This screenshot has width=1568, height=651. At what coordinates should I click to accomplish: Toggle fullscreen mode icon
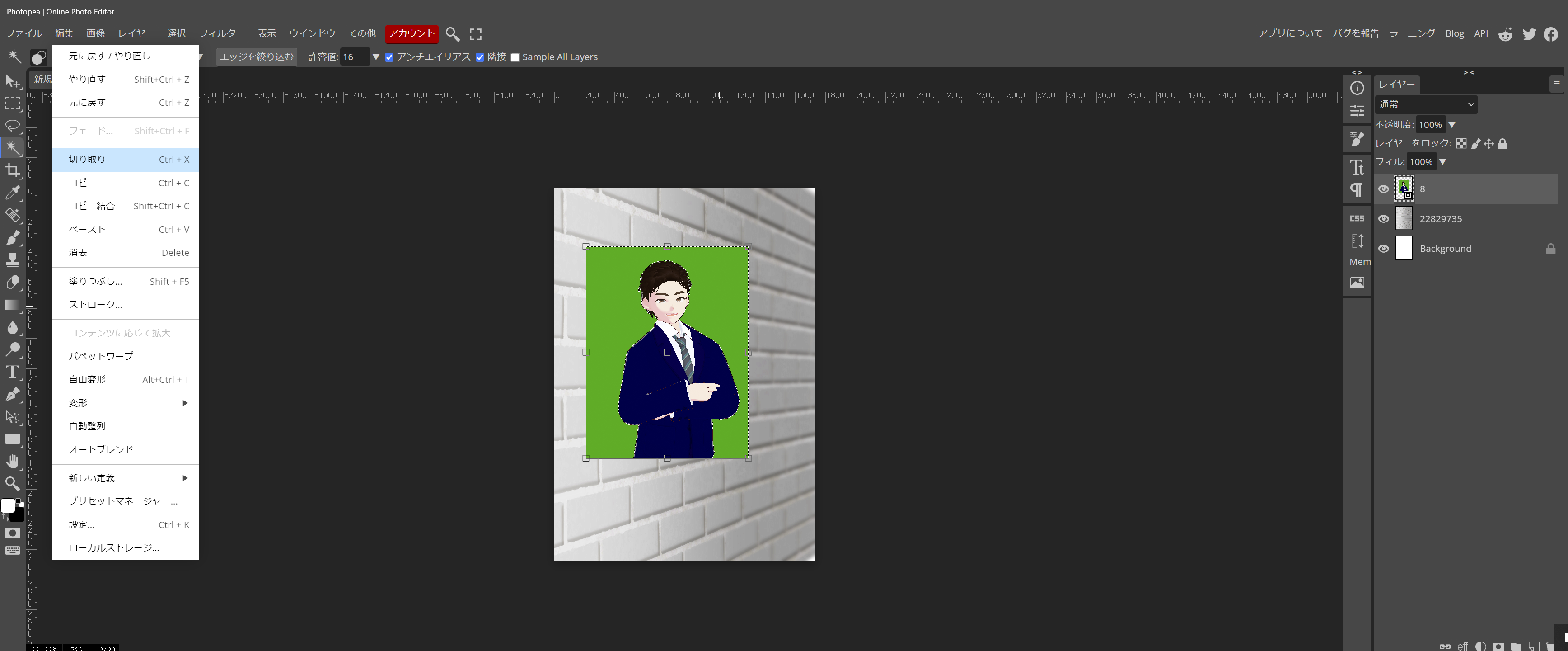click(x=475, y=34)
